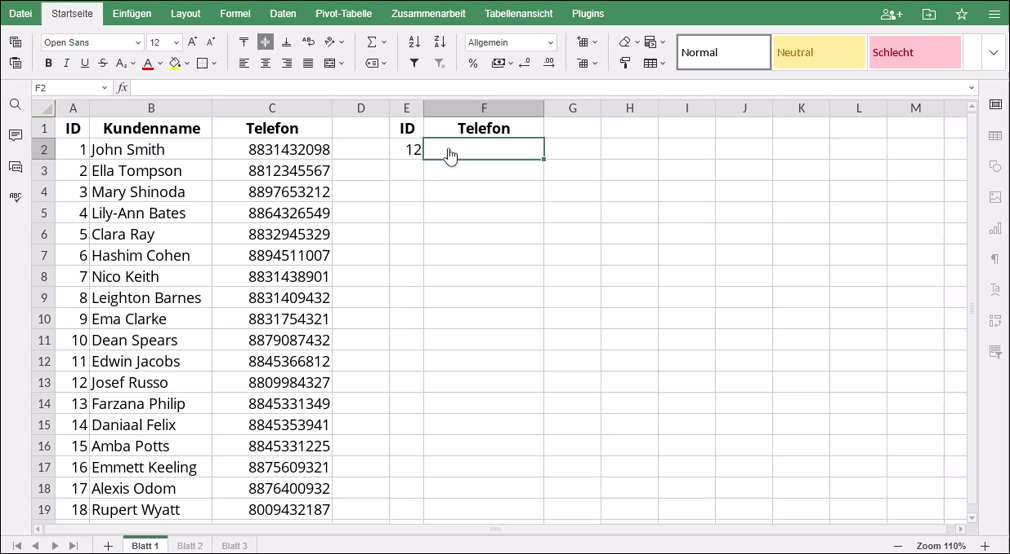Open the Sum function dropdown arrow
Viewport: 1010px width, 554px height.
click(384, 43)
